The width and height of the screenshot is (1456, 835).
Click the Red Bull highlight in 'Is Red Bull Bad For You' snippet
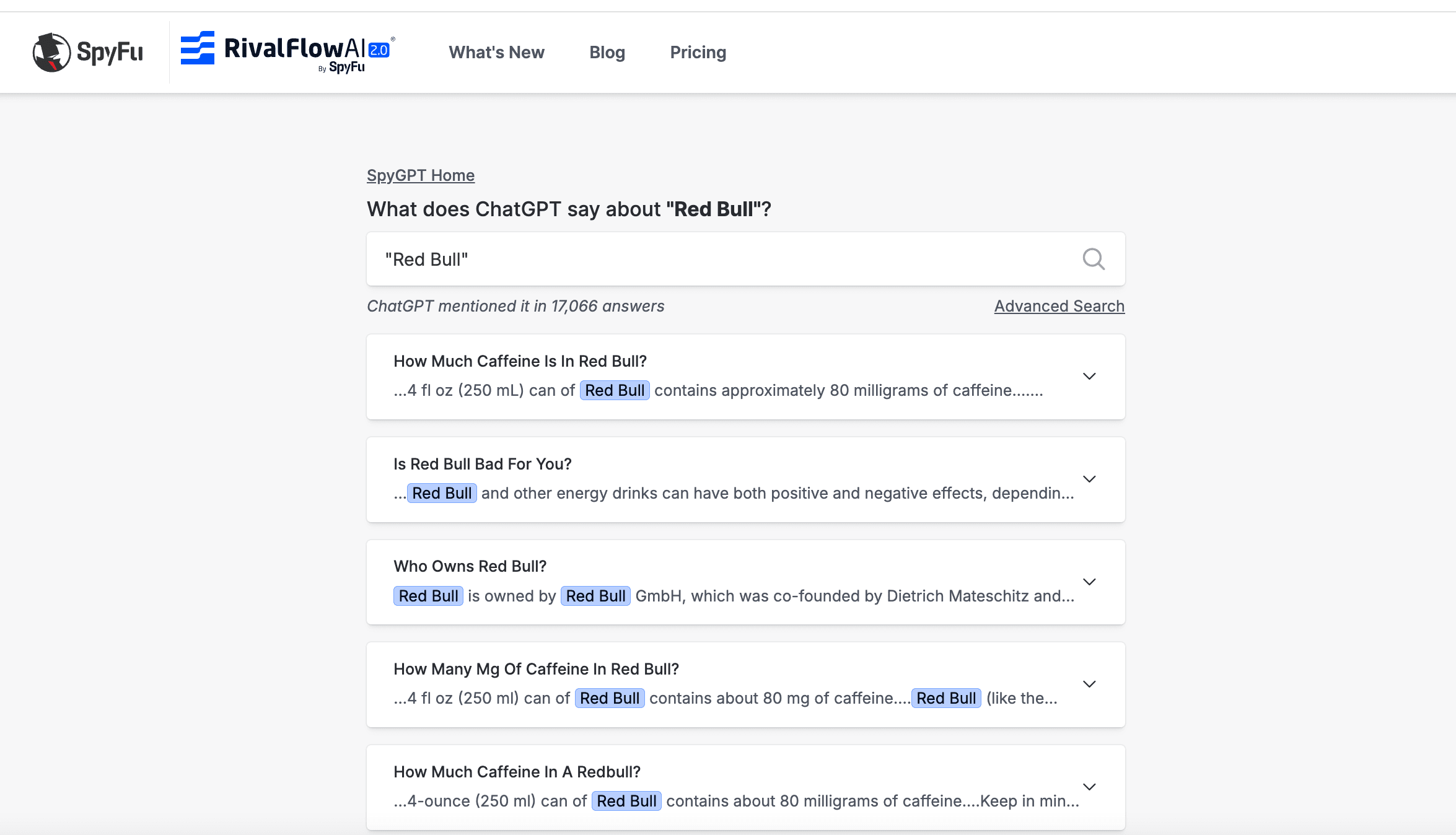coord(441,492)
